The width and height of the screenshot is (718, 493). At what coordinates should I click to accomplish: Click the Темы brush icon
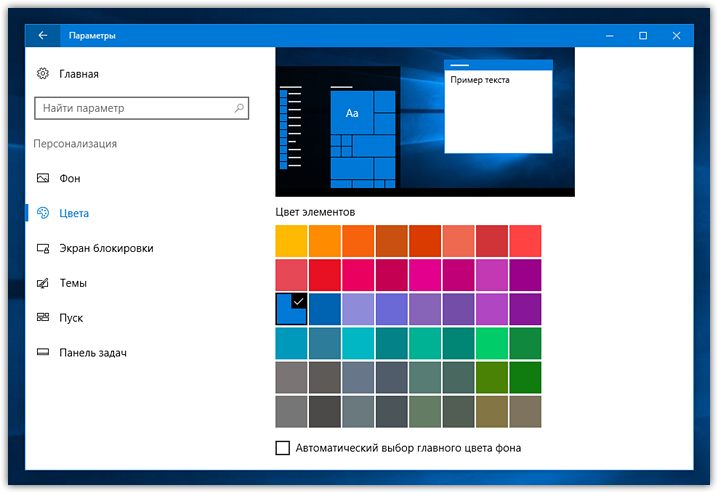(x=43, y=283)
